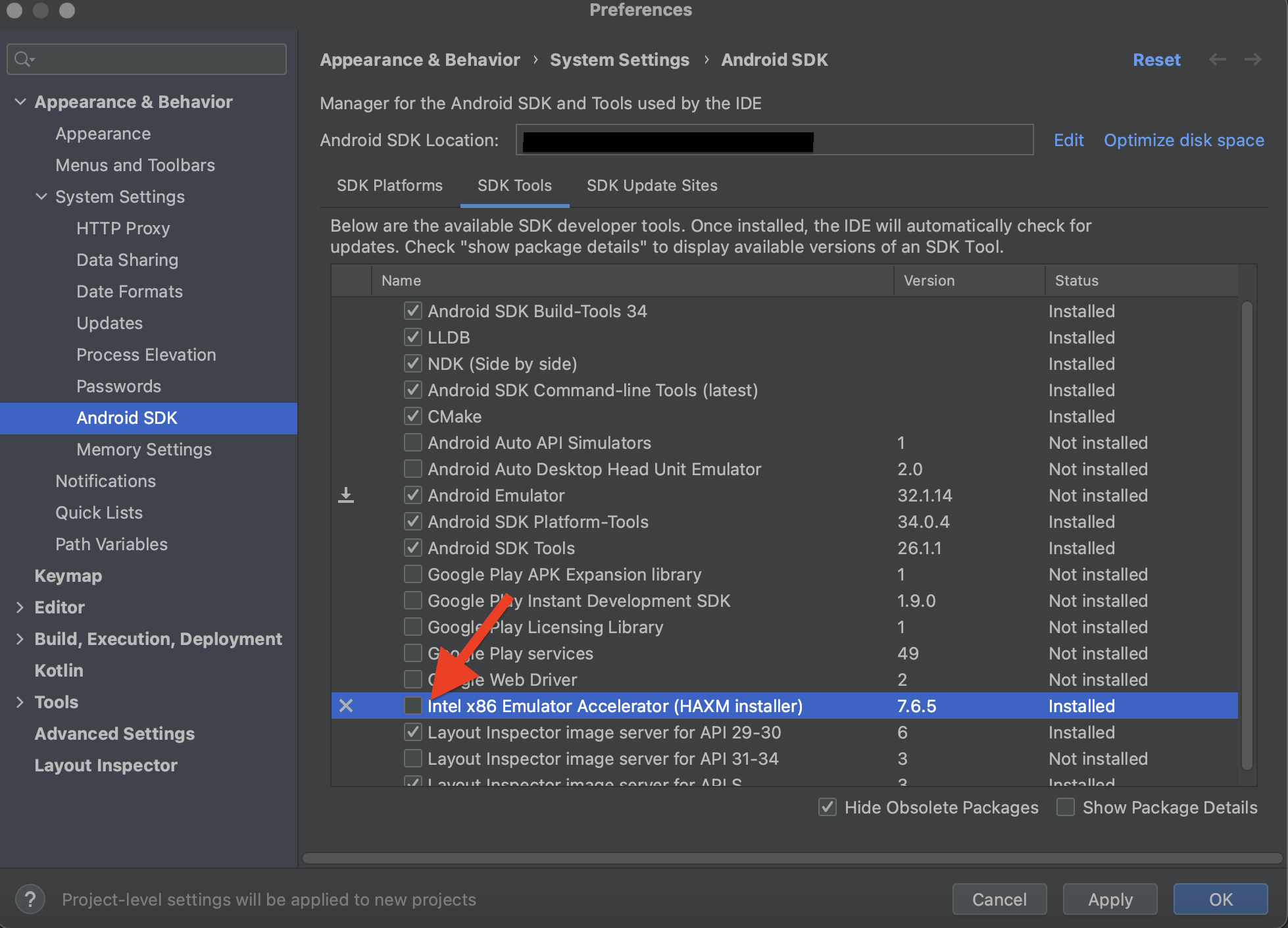Select Path Variables settings

pos(111,544)
